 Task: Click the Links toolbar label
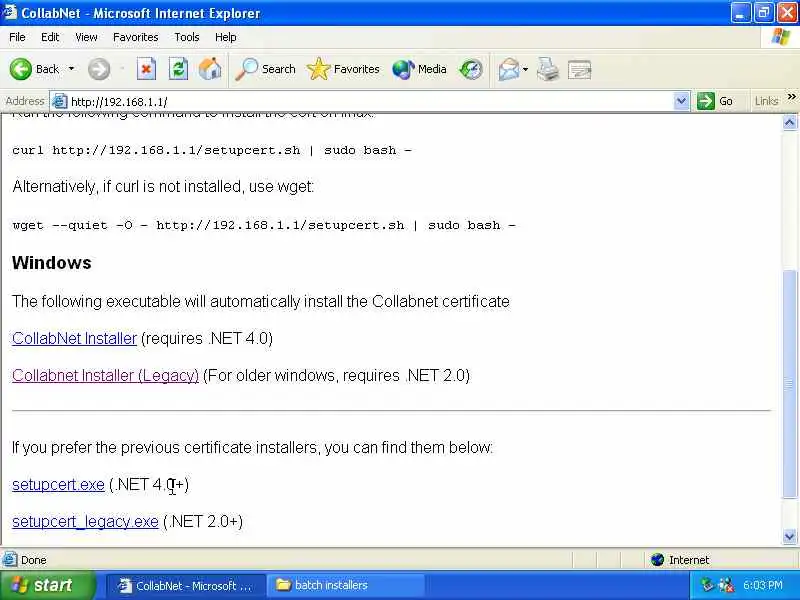(x=766, y=101)
